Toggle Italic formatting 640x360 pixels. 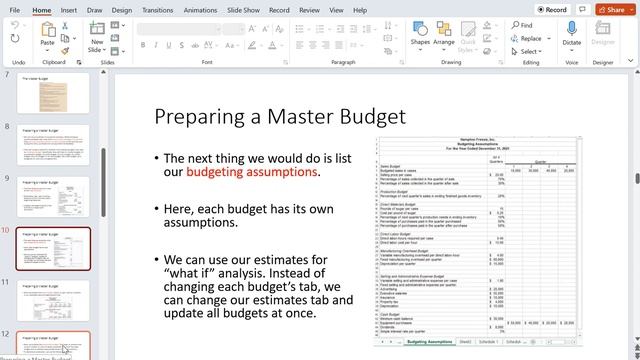click(156, 45)
